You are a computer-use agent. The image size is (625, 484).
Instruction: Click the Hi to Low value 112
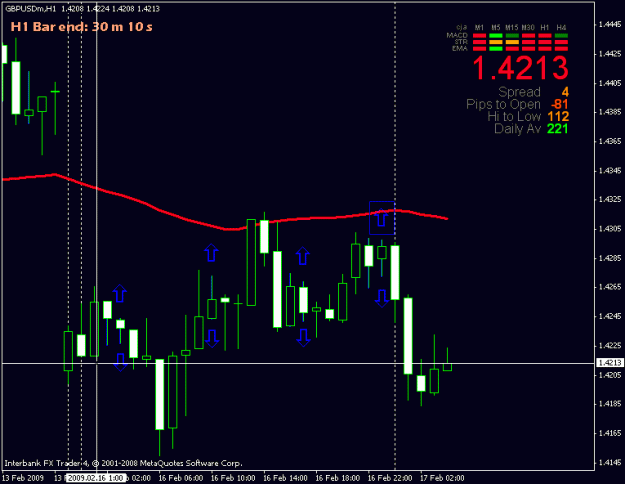[558, 117]
